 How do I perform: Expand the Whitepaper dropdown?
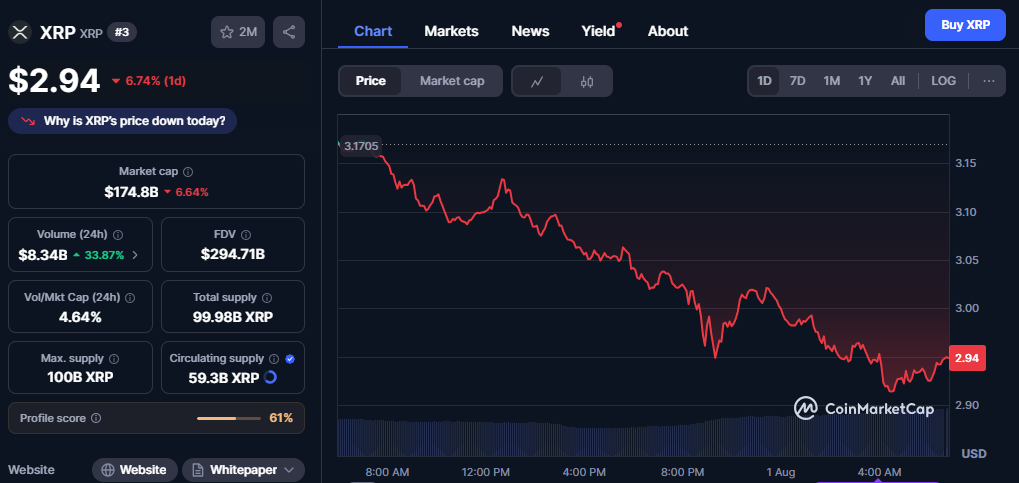pyautogui.click(x=243, y=470)
